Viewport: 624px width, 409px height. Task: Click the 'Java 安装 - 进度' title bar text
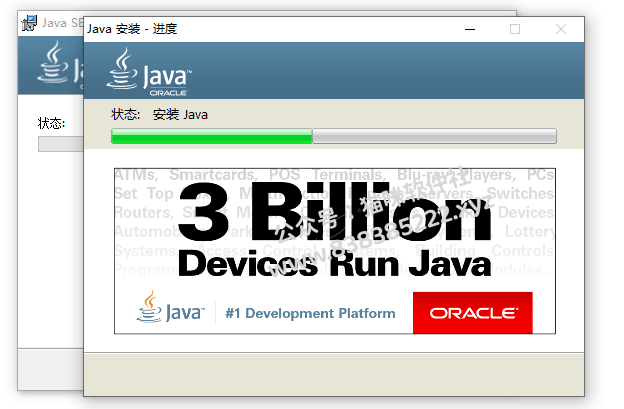coord(132,29)
